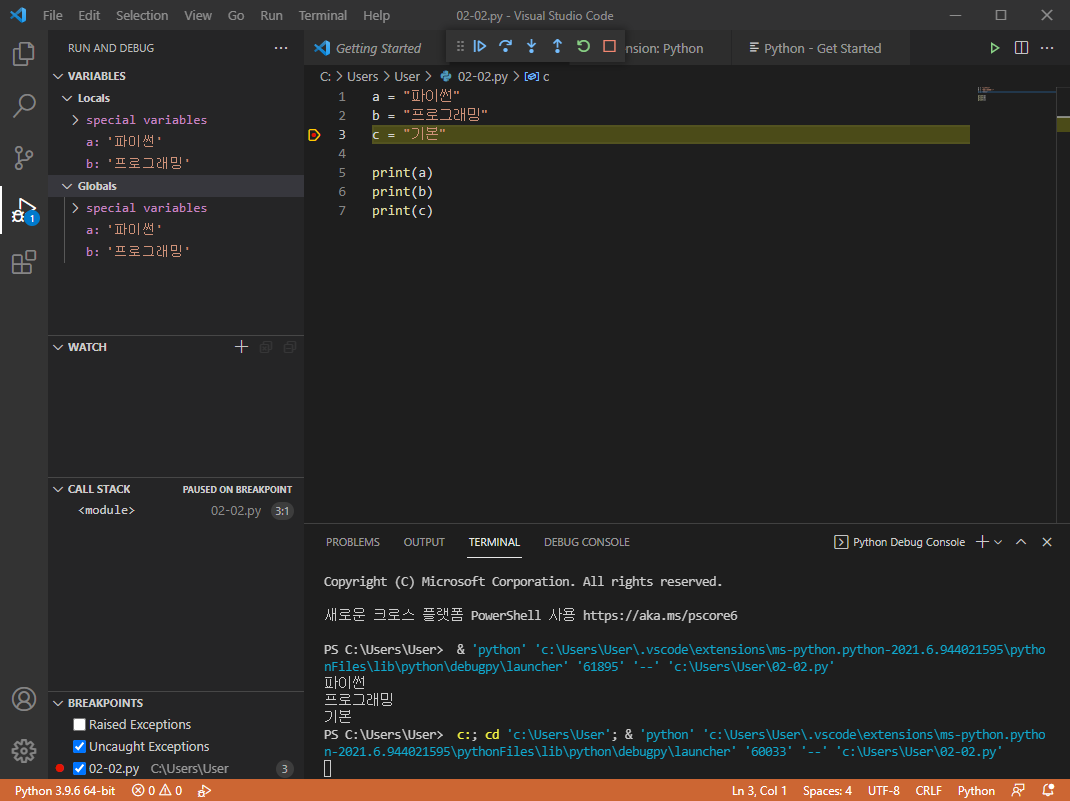Open the Extensions view

(24, 262)
